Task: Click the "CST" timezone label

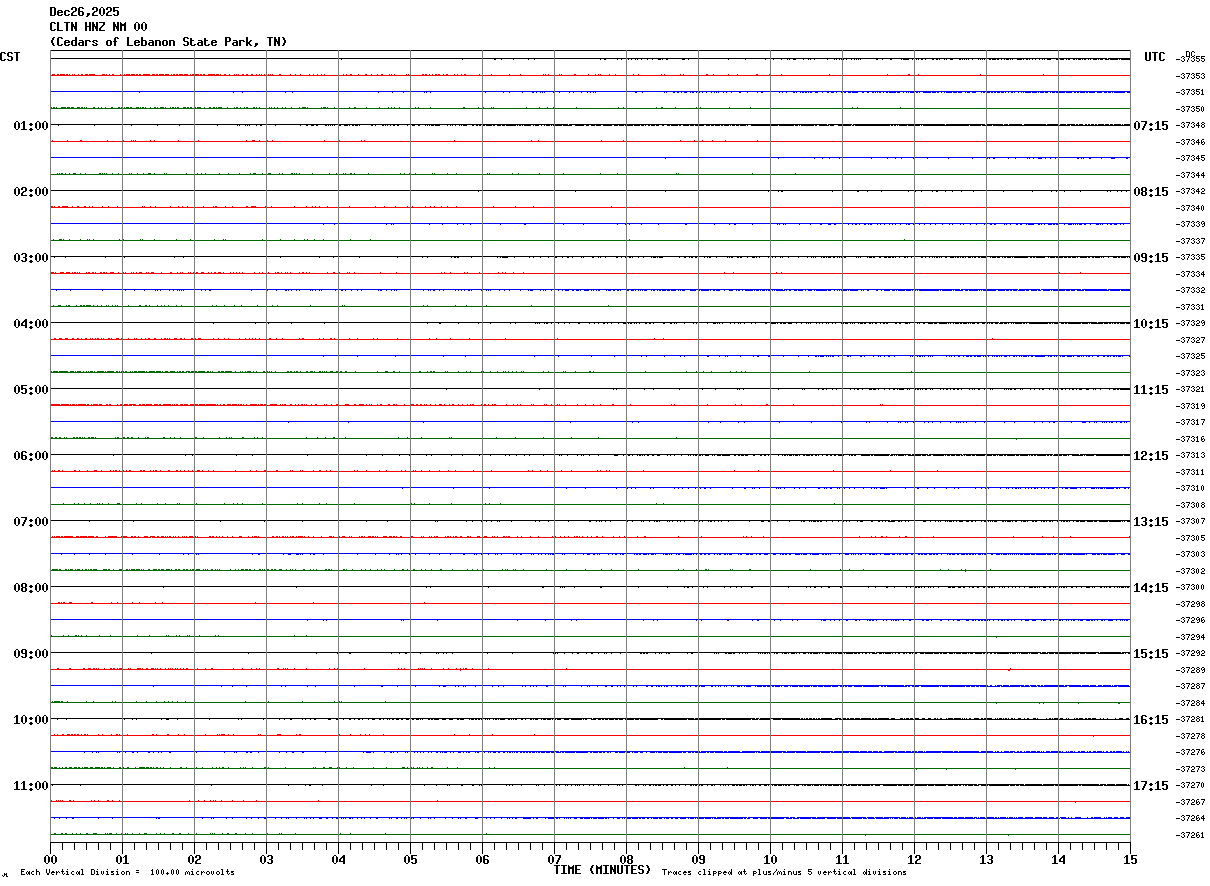Action: tap(10, 57)
